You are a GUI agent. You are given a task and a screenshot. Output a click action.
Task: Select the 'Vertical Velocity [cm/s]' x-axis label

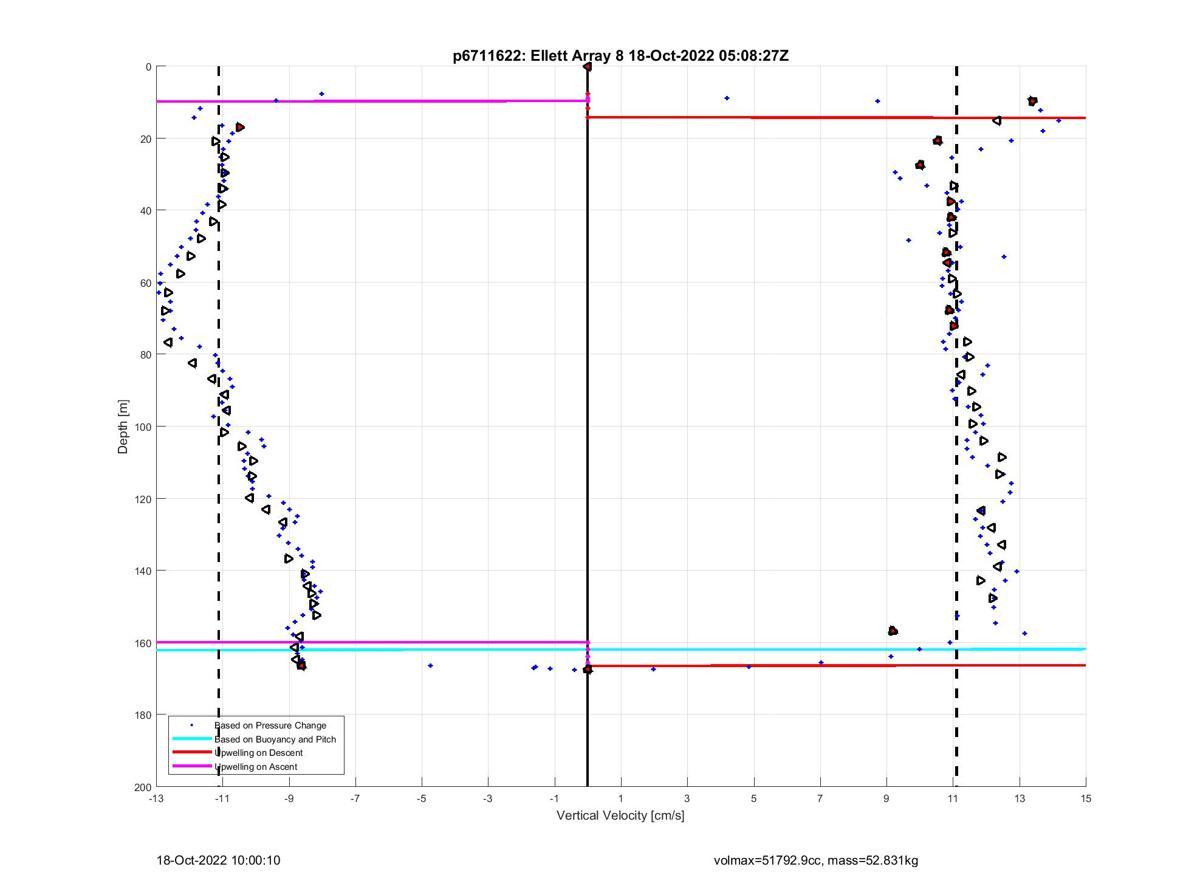(620, 816)
